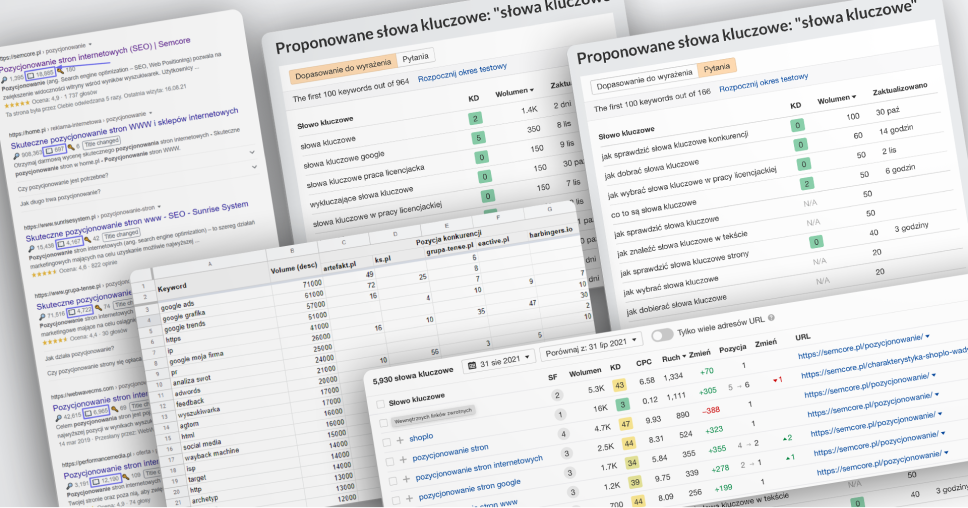Click the key icon beside 42 on the Sunrise result
Viewport: 968px width, 508px height.
pos(87,239)
